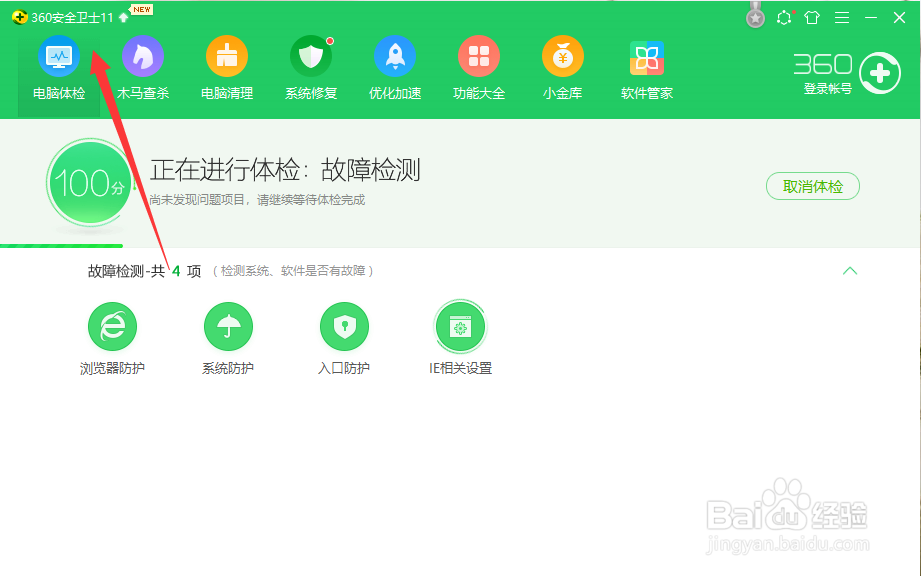The width and height of the screenshot is (921, 576).
Task: Click the 360 登录帐号 plus icon
Action: pos(879,73)
